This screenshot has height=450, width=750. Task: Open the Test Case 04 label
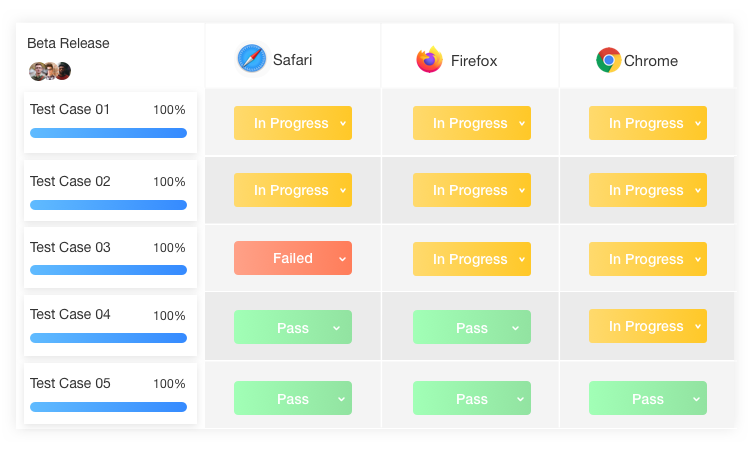(70, 315)
